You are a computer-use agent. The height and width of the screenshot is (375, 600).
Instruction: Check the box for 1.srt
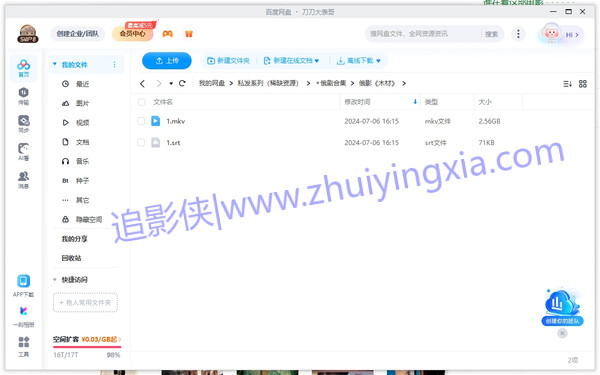point(141,142)
